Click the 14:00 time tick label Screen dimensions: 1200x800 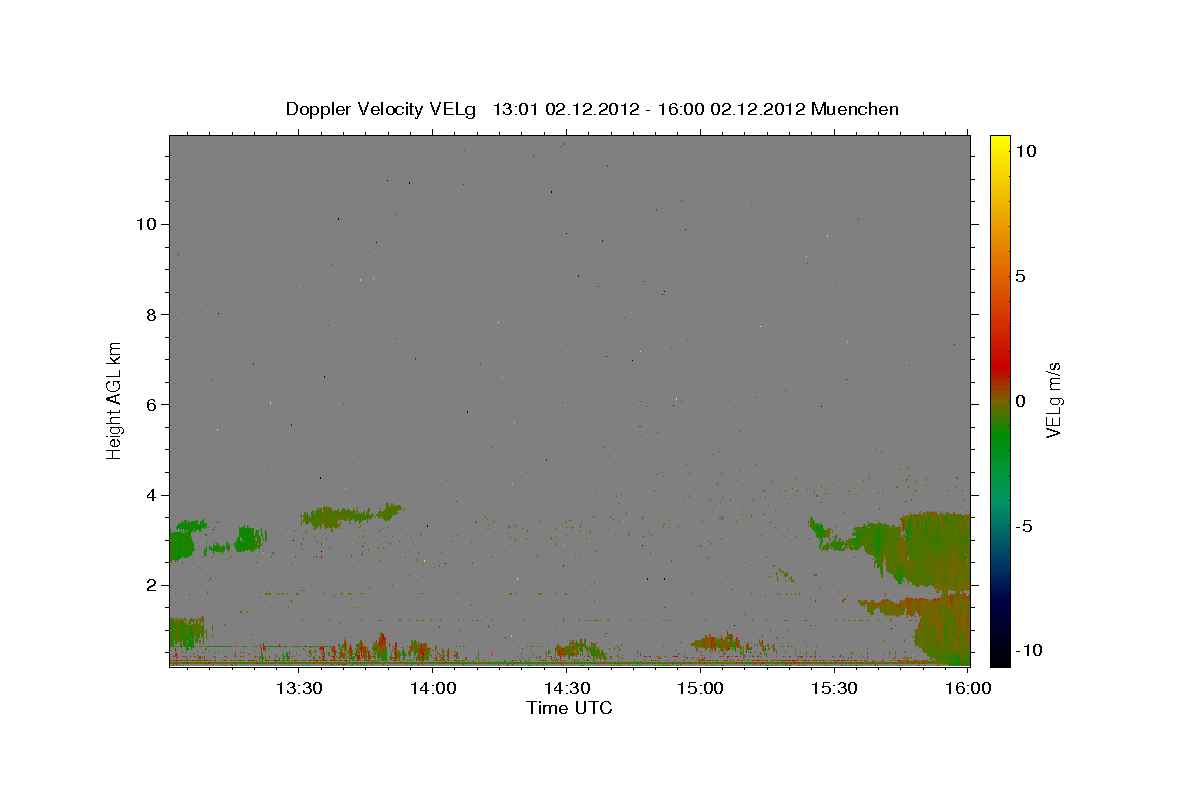tap(433, 688)
